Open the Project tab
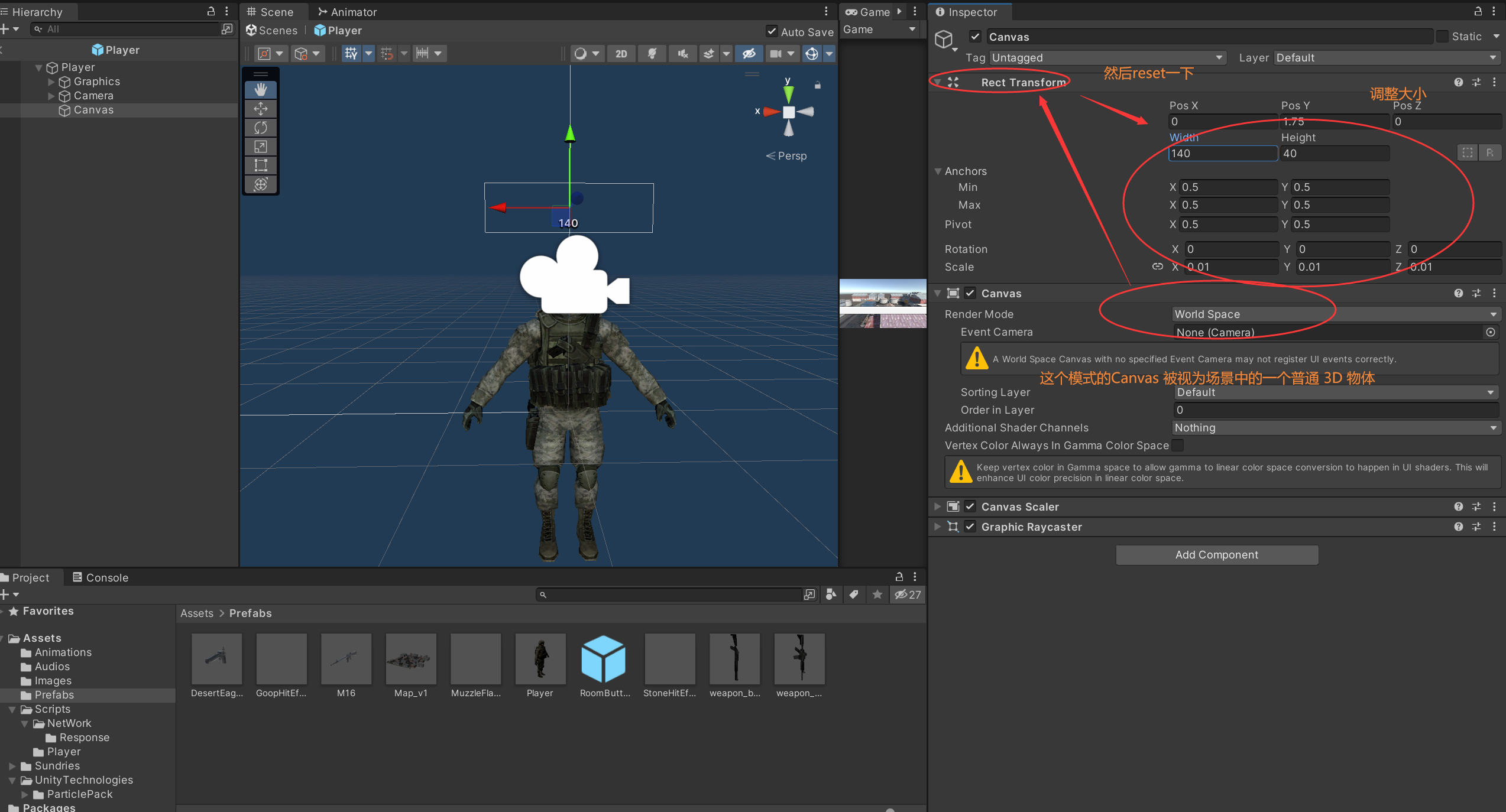Image resolution: width=1506 pixels, height=812 pixels. 25,577
